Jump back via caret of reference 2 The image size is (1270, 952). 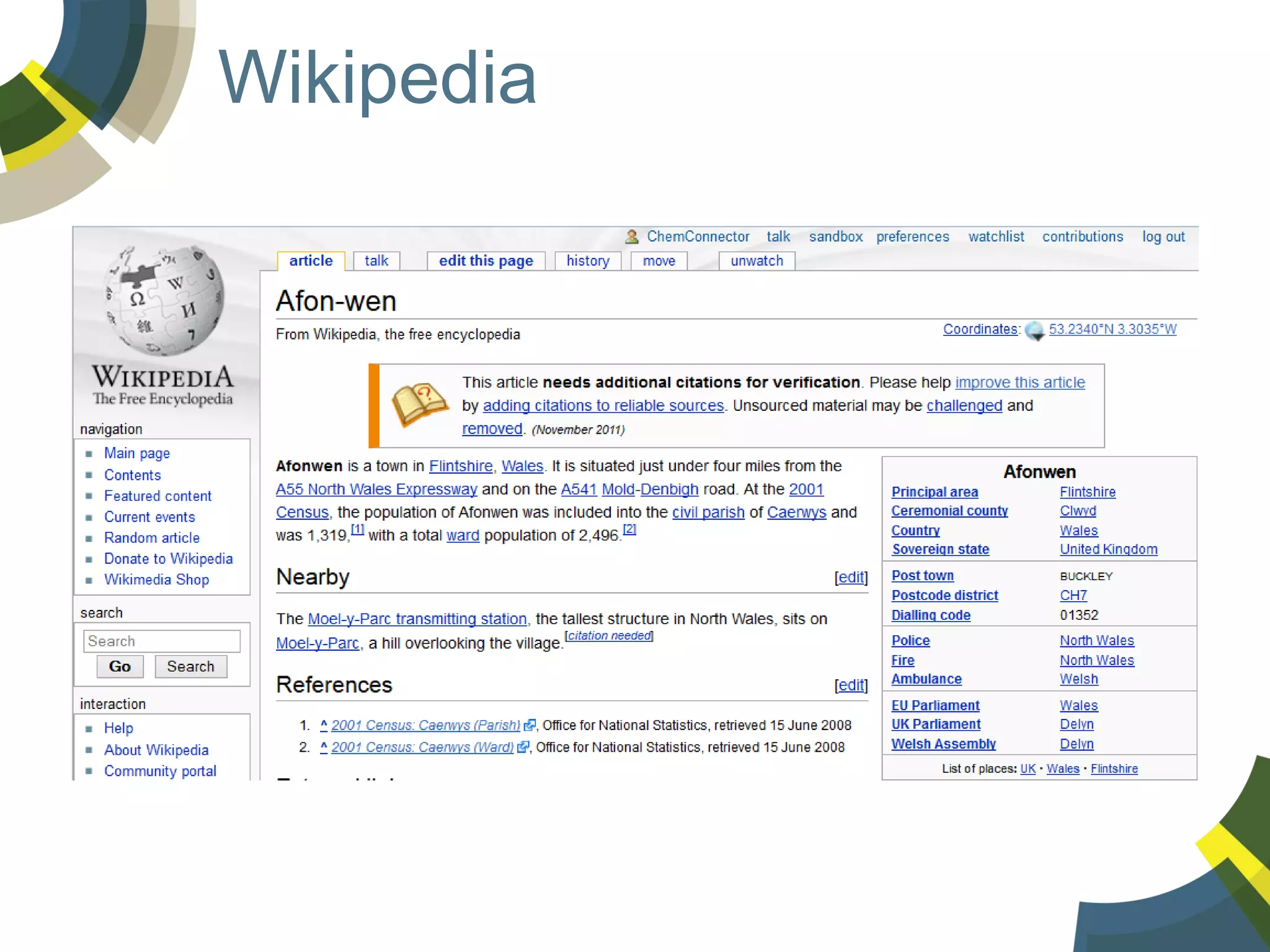click(324, 747)
